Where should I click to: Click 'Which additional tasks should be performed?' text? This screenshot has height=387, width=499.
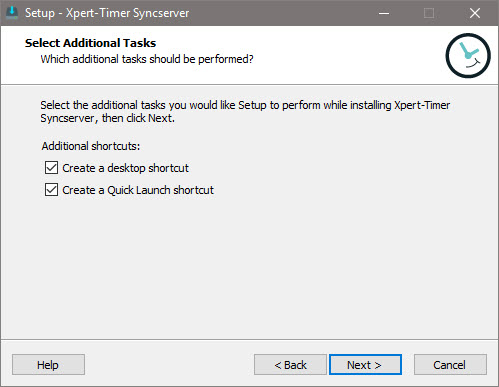147,59
